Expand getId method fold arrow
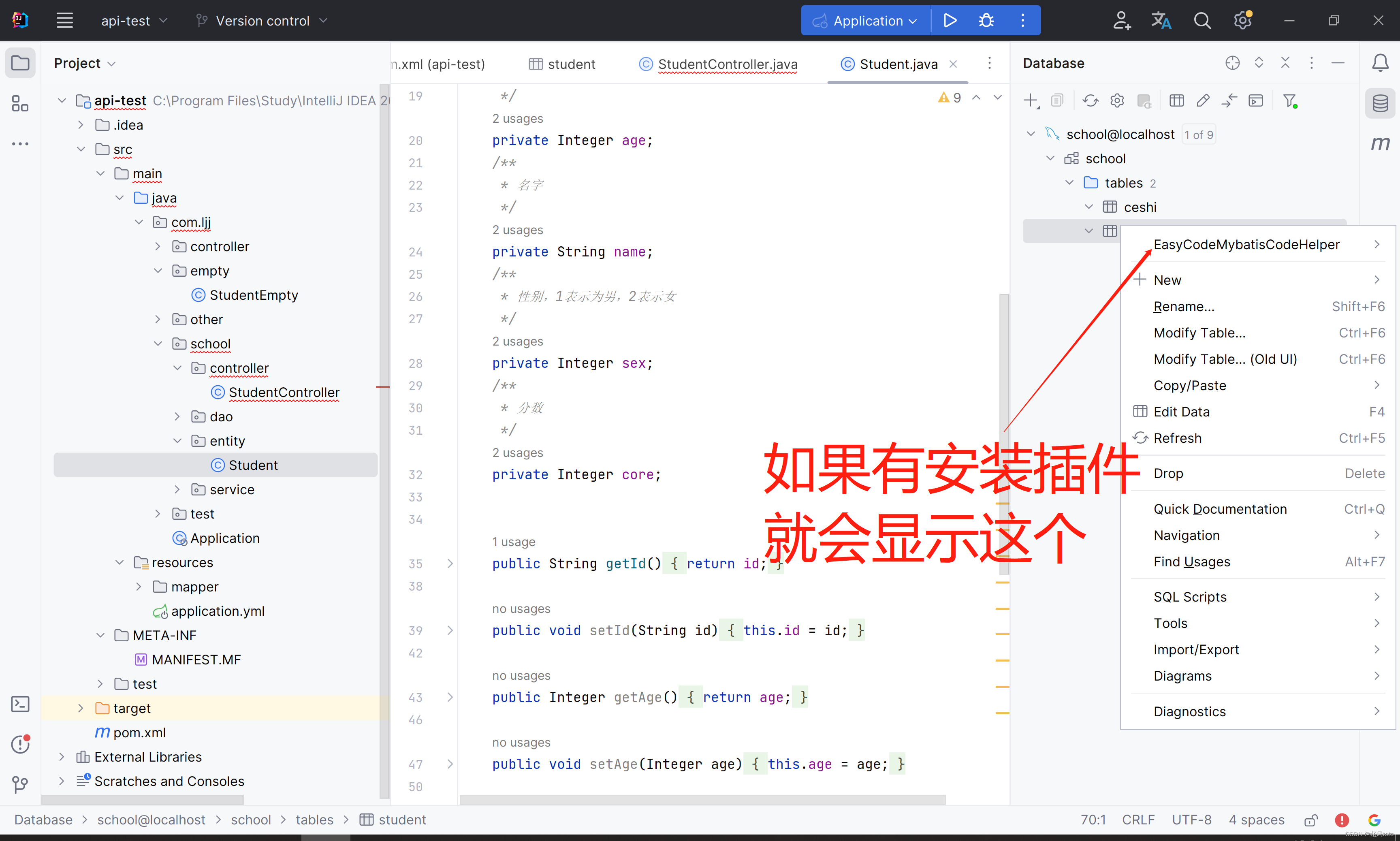This screenshot has width=1400, height=841. click(450, 564)
